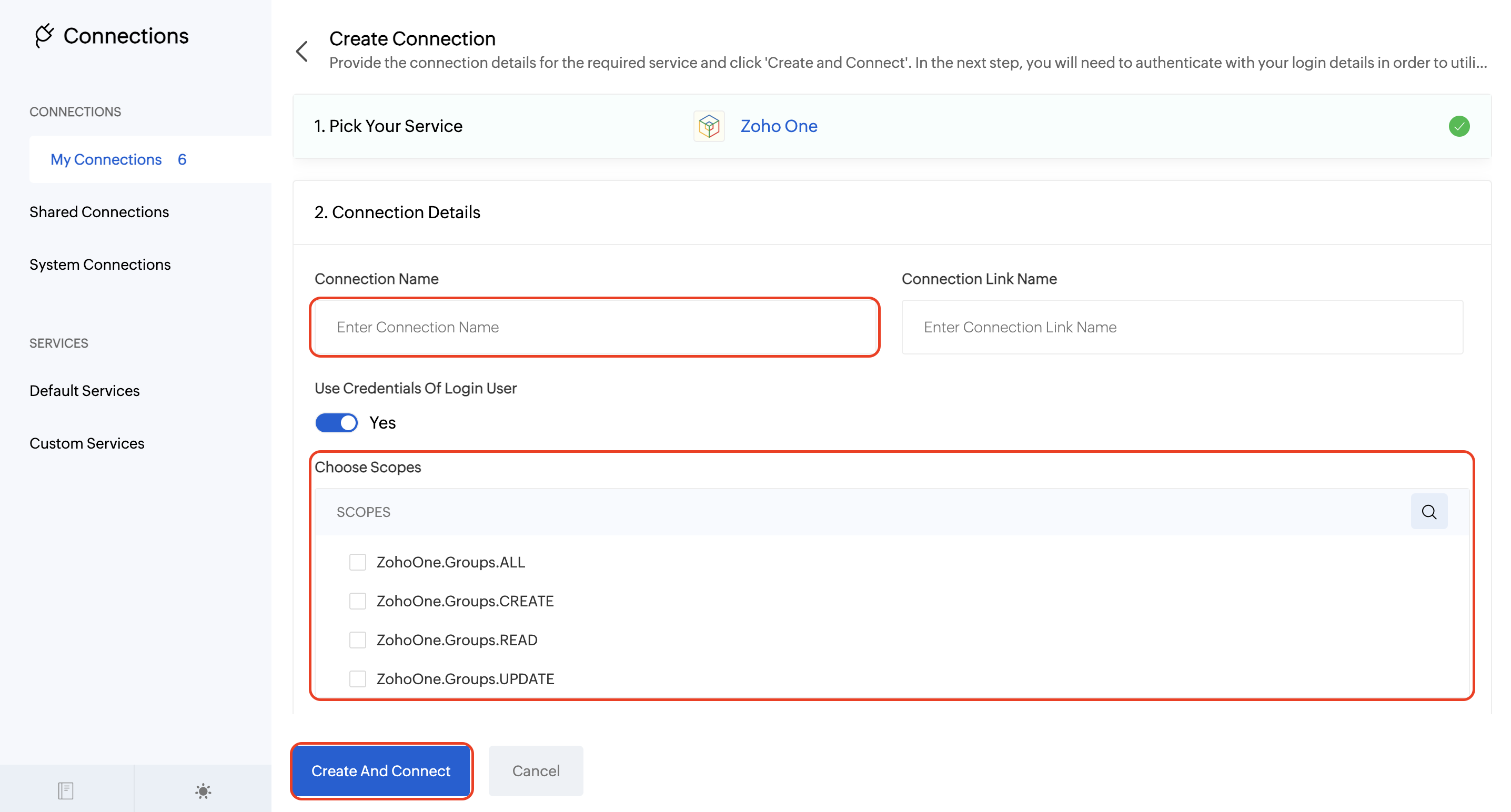Screen dimensions: 1511x812
Task: Click the Cancel button
Action: point(536,770)
